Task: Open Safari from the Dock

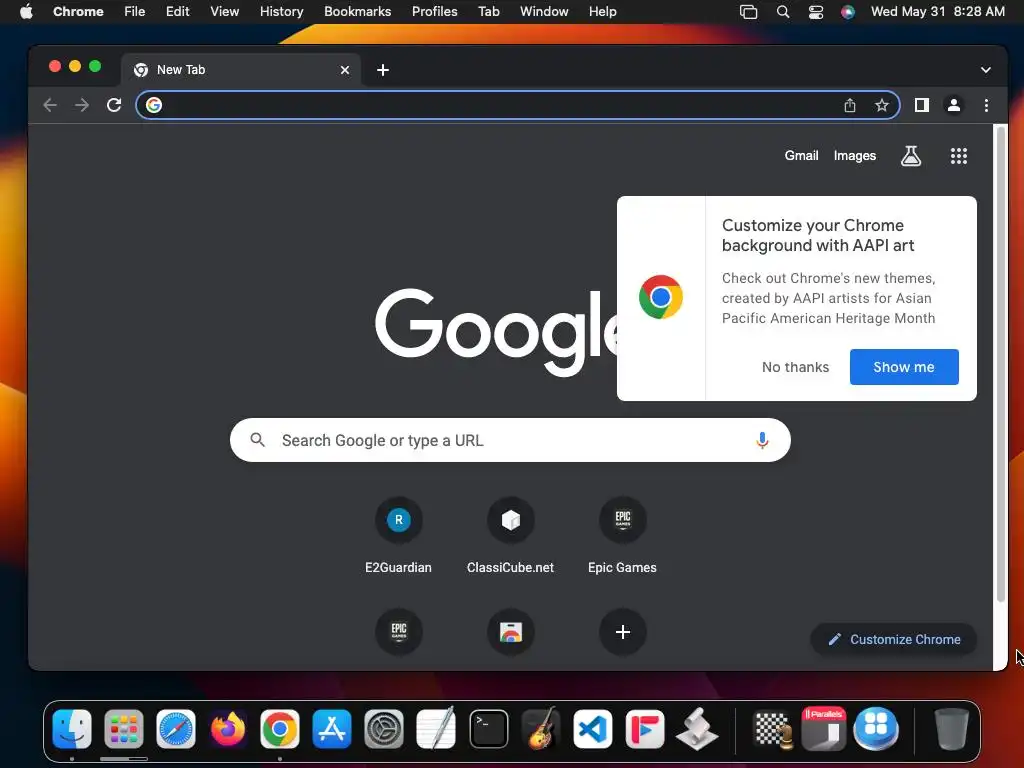Action: click(176, 728)
